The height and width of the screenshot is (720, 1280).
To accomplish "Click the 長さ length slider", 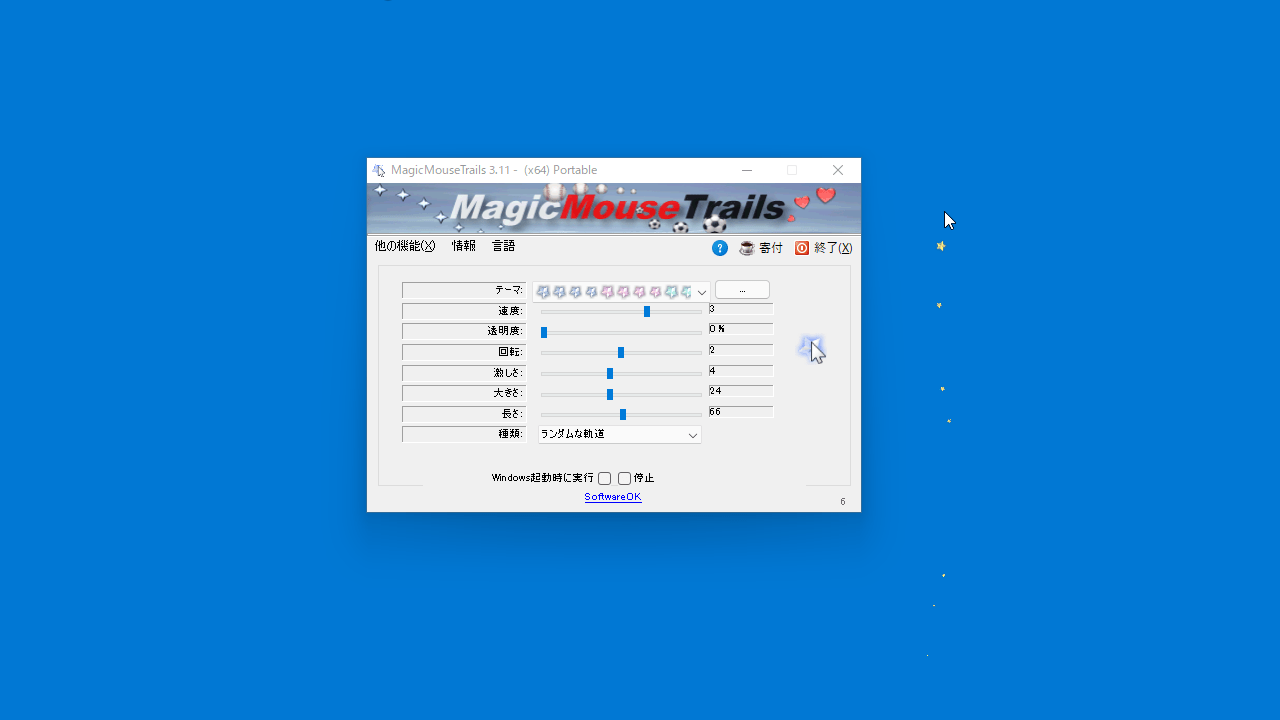I will point(621,415).
